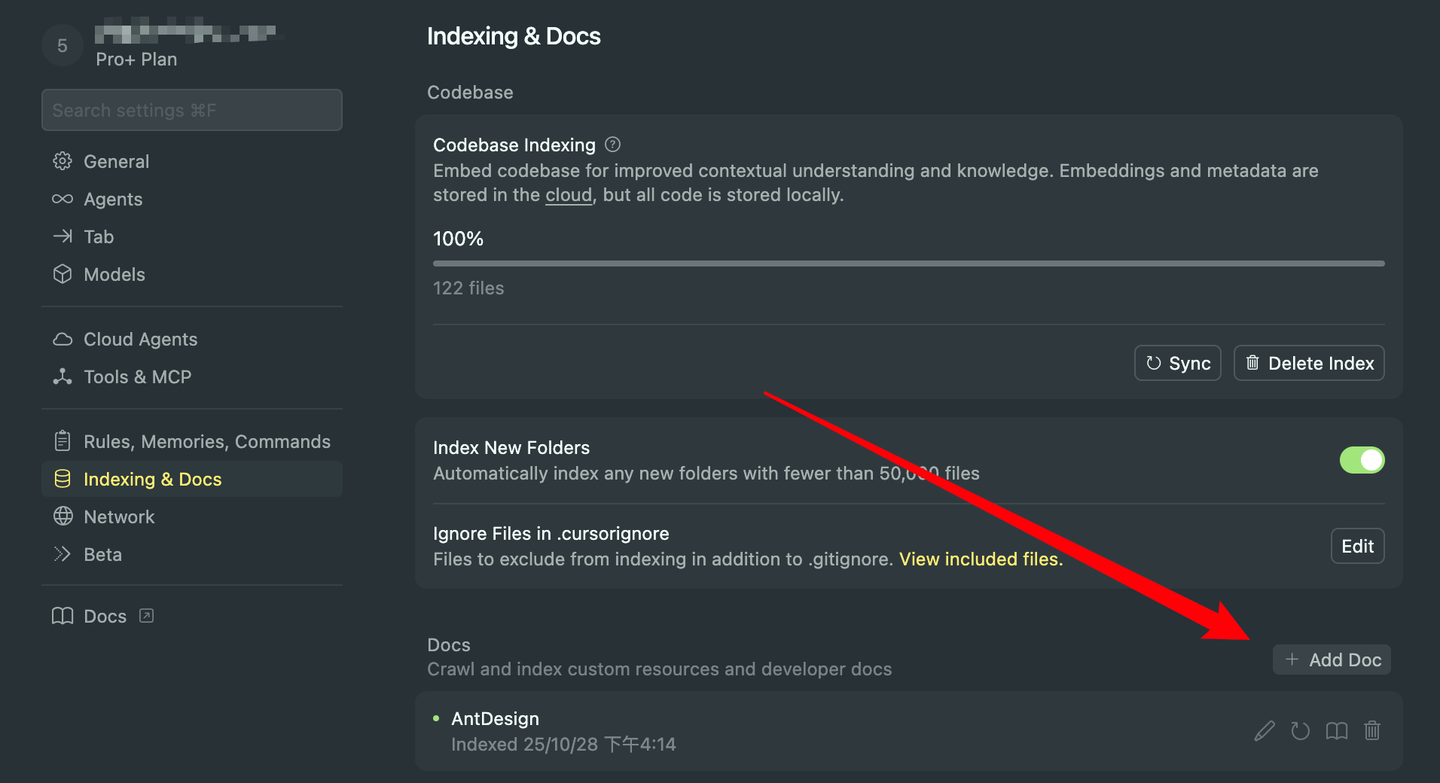Toggle the Index New Folders switch

pyautogui.click(x=1361, y=460)
